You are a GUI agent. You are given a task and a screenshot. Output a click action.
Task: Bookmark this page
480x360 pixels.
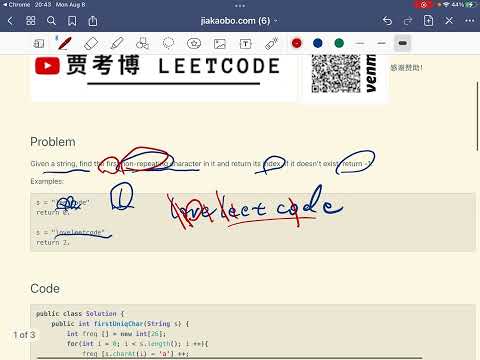tap(72, 21)
